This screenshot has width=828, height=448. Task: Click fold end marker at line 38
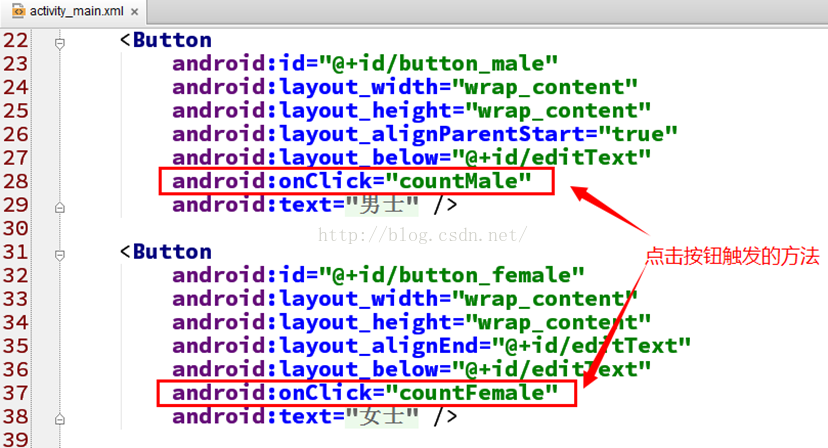60,419
